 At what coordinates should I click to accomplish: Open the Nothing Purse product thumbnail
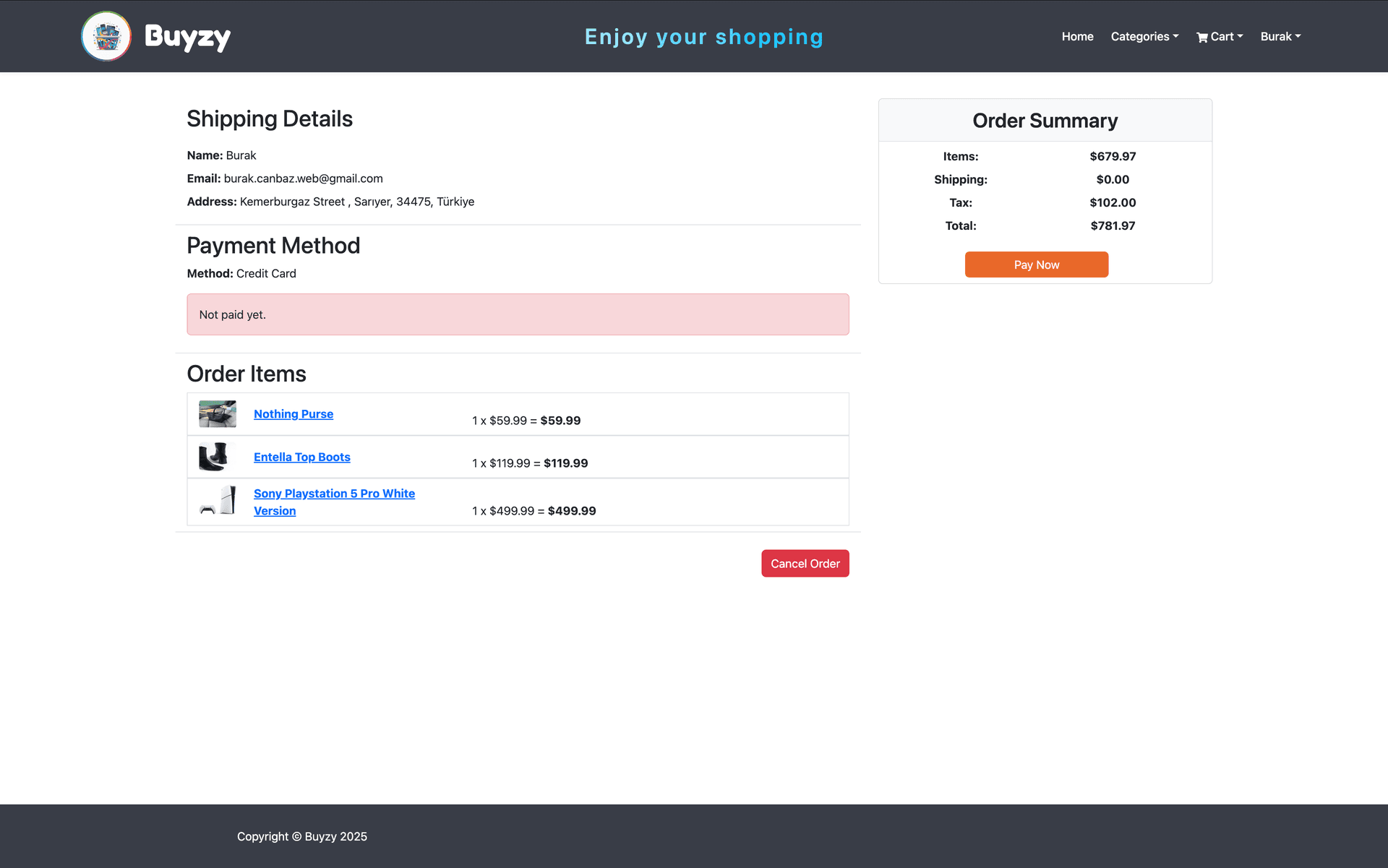click(x=217, y=413)
